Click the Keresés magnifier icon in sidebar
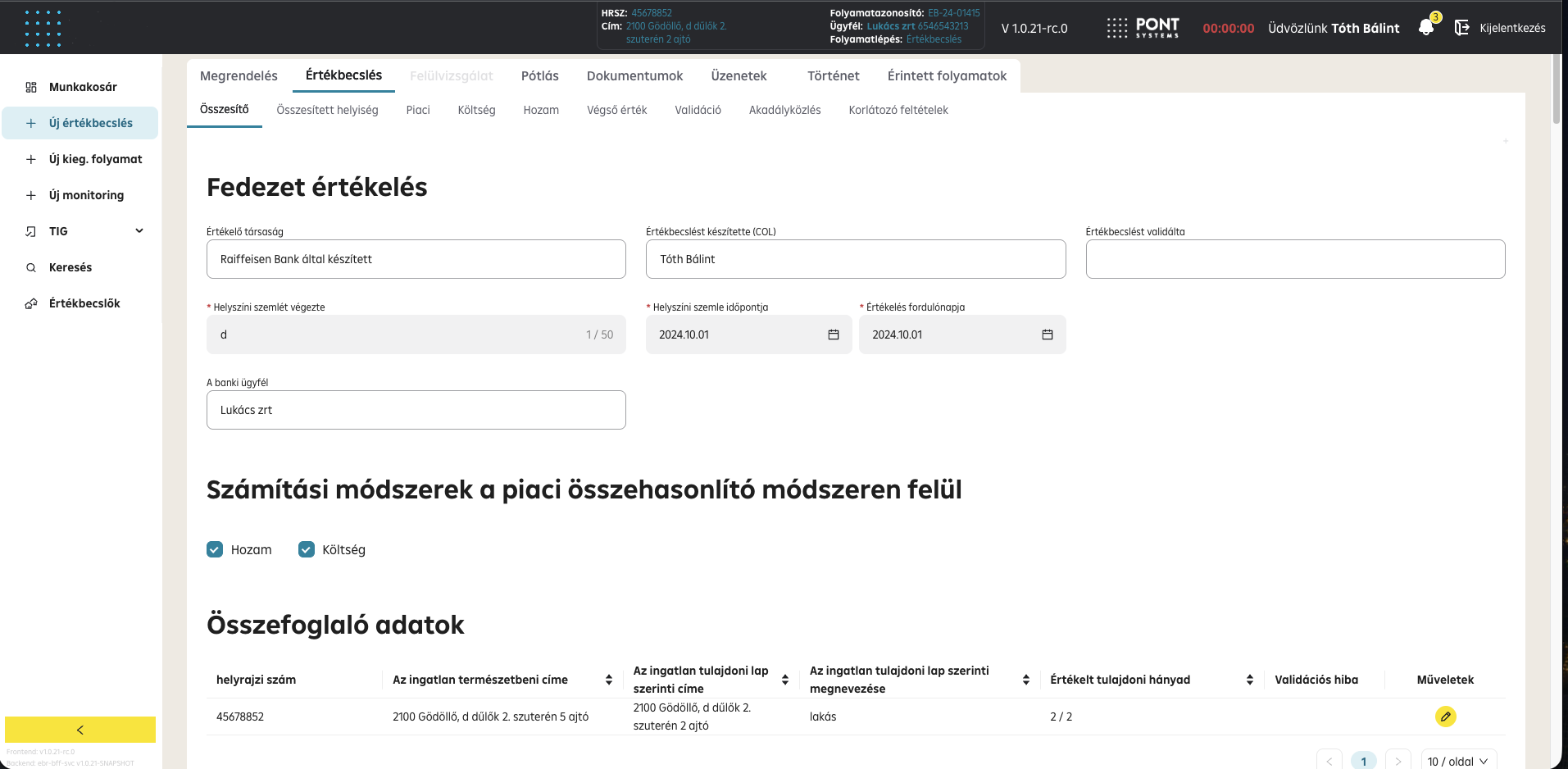Screen dimensions: 1568x769 tap(31, 267)
